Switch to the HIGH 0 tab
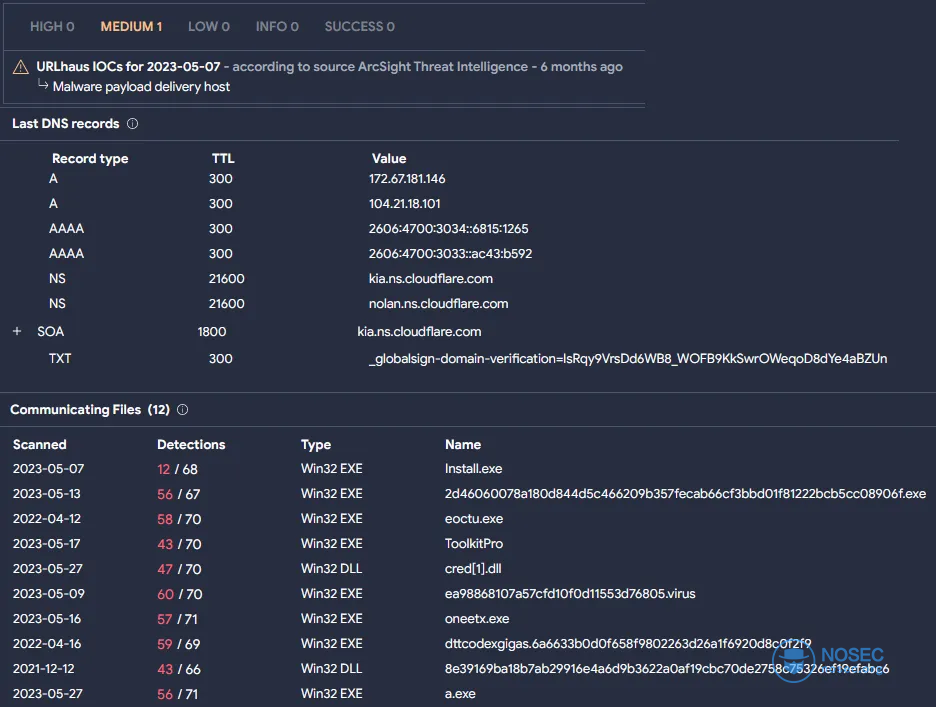 [52, 26]
